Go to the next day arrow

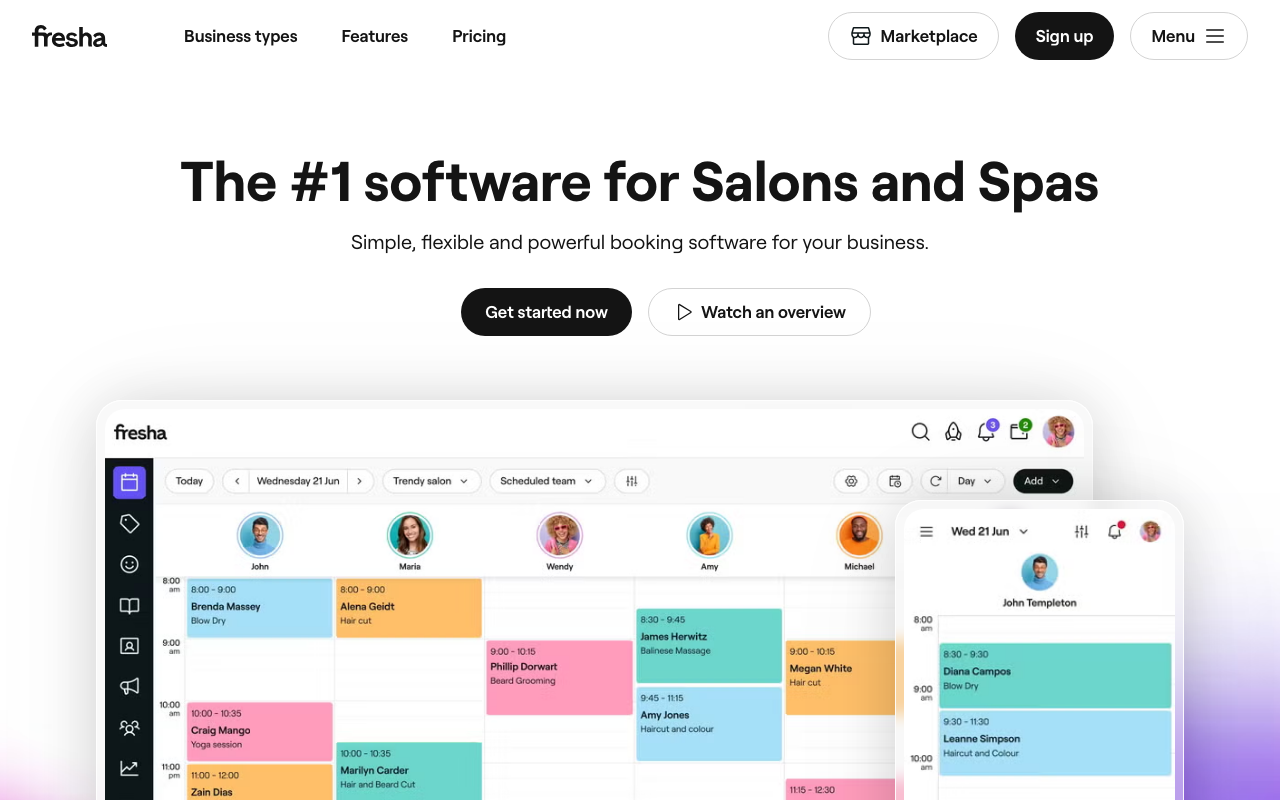tap(360, 481)
